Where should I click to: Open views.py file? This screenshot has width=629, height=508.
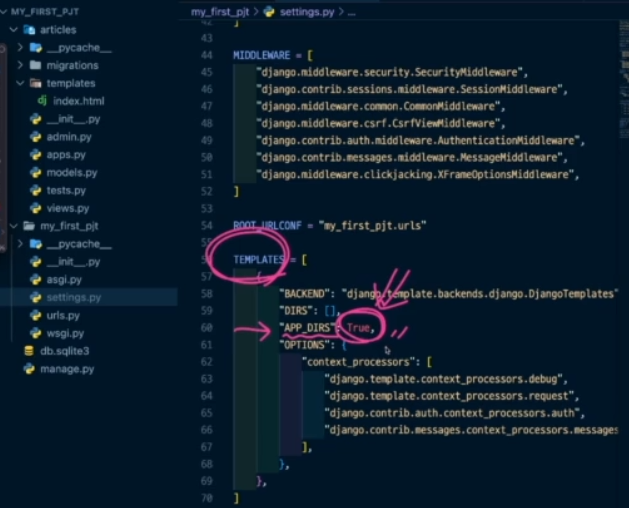pyautogui.click(x=68, y=208)
